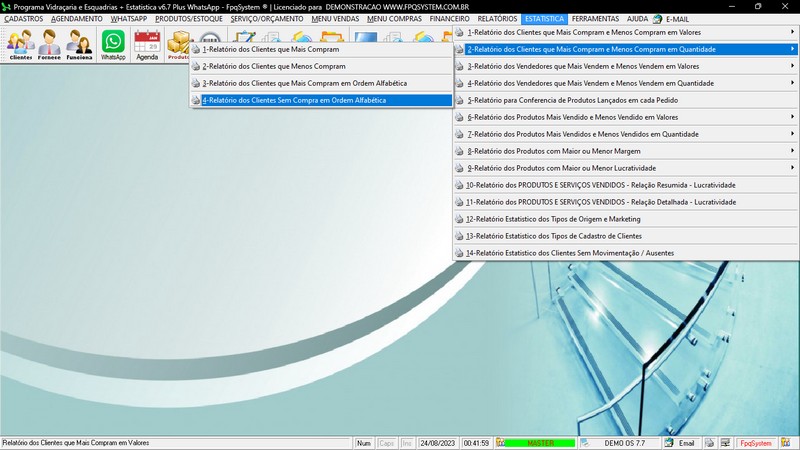Click the FpqSystem status bar link
This screenshot has width=800, height=450.
click(756, 443)
